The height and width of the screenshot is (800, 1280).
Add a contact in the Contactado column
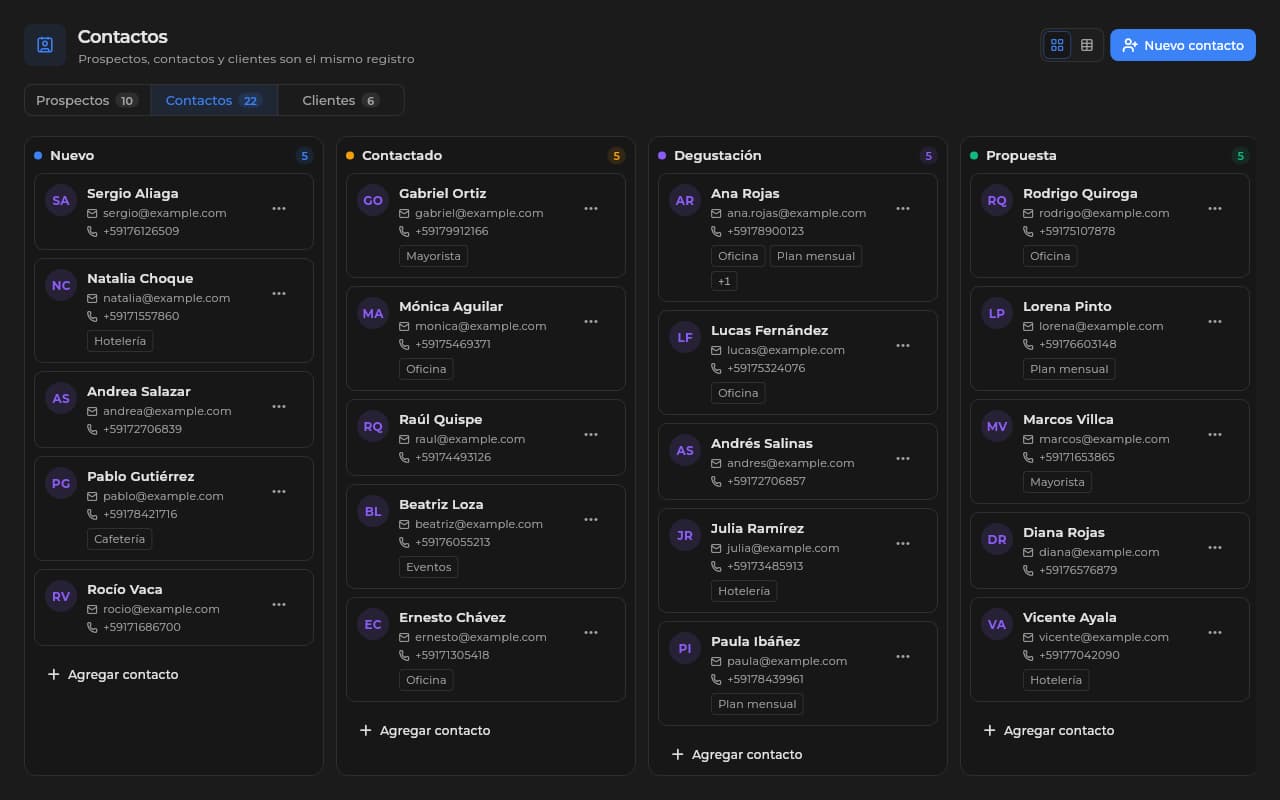tap(425, 730)
